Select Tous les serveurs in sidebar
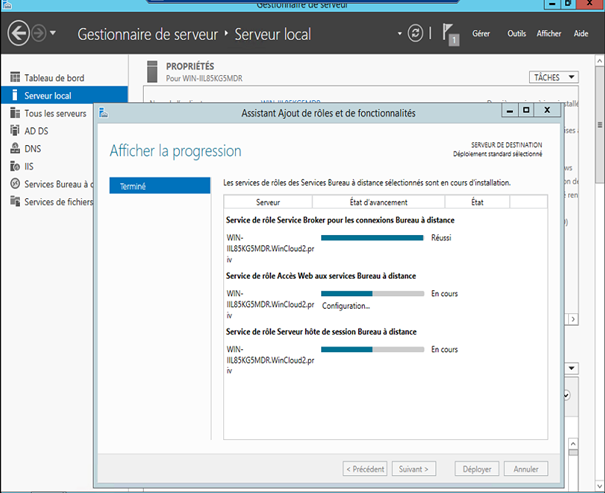The width and height of the screenshot is (605, 493). coord(57,113)
